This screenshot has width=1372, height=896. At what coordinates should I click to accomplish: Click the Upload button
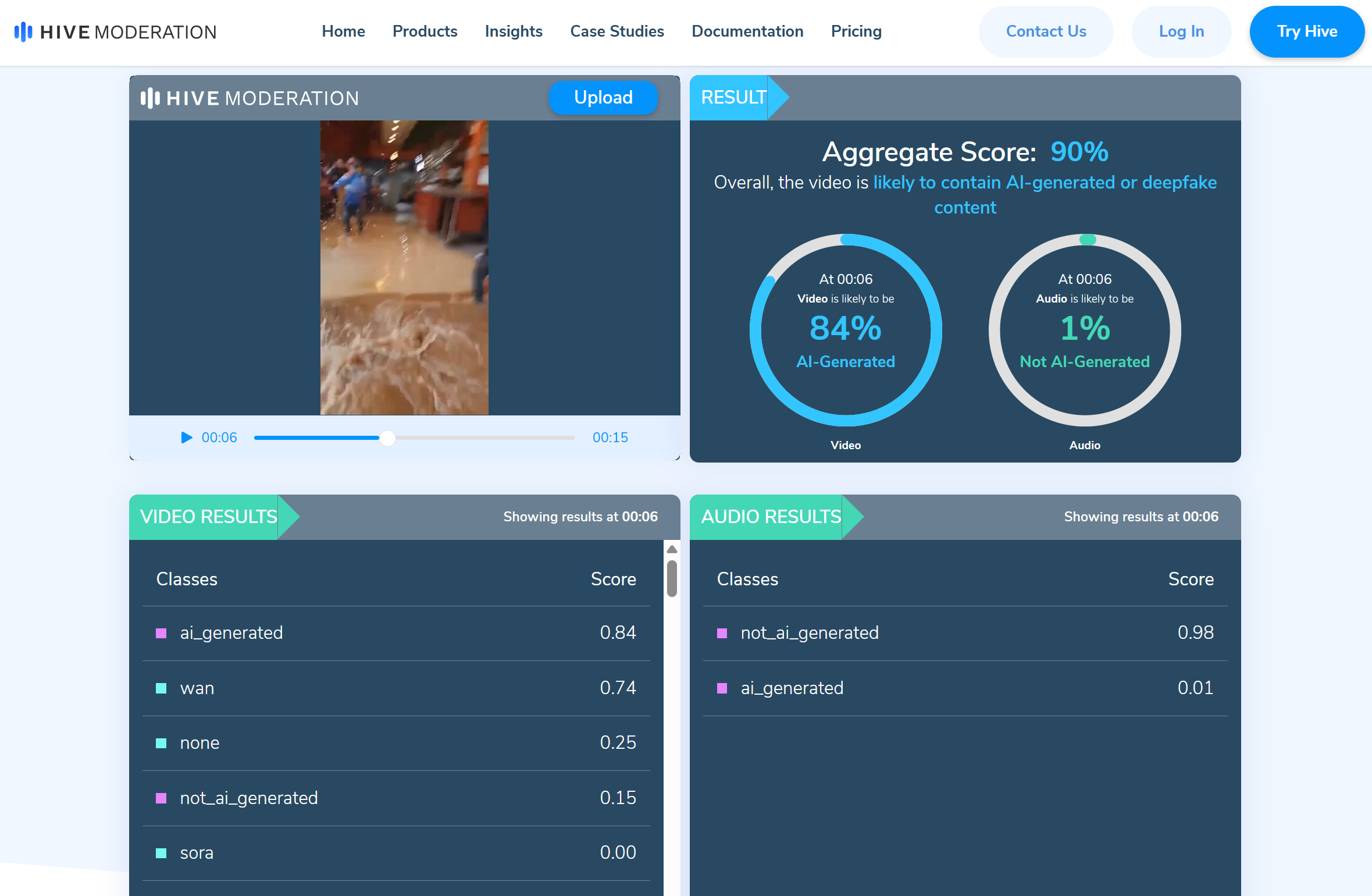[603, 98]
